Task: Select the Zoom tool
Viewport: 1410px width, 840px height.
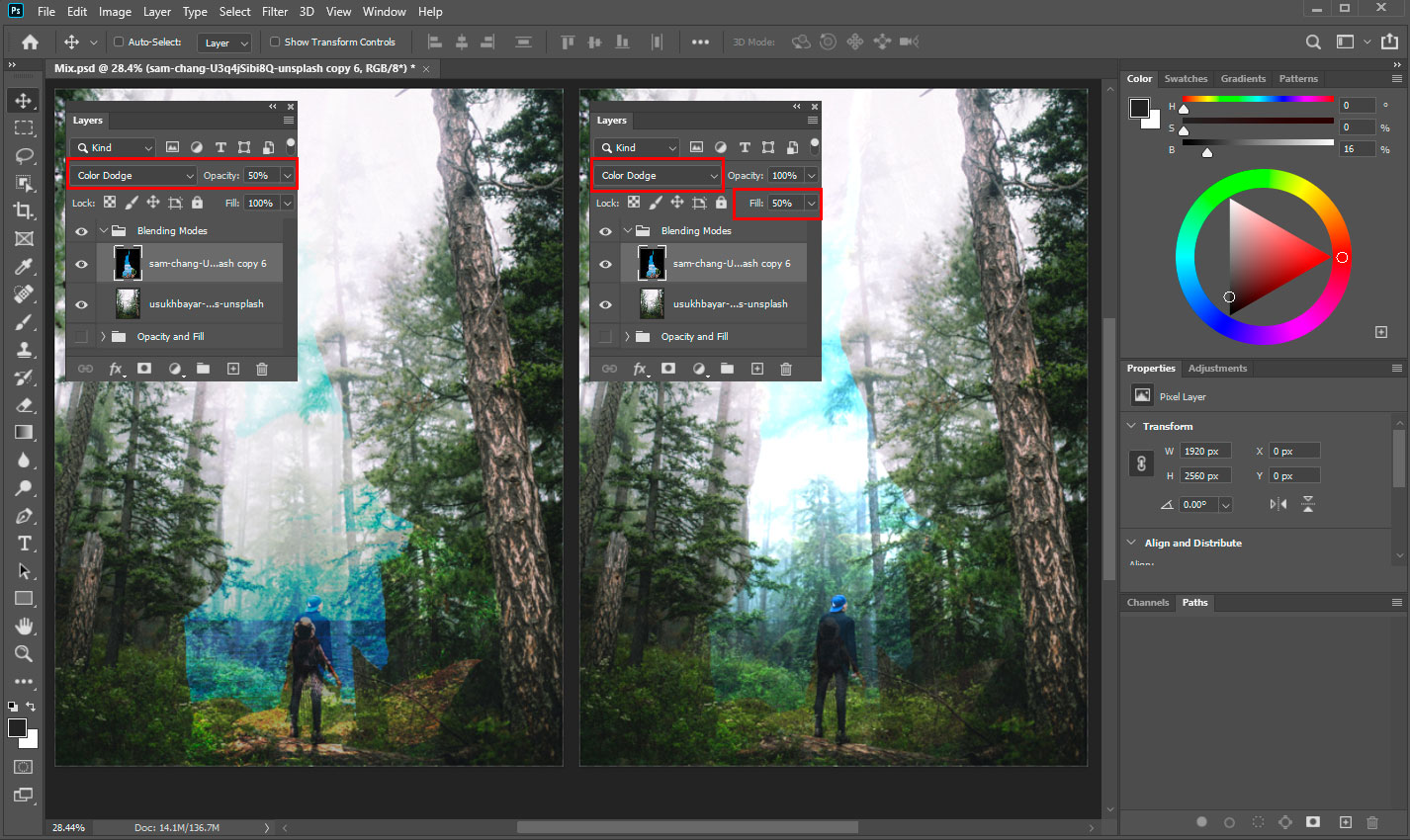Action: click(x=24, y=653)
